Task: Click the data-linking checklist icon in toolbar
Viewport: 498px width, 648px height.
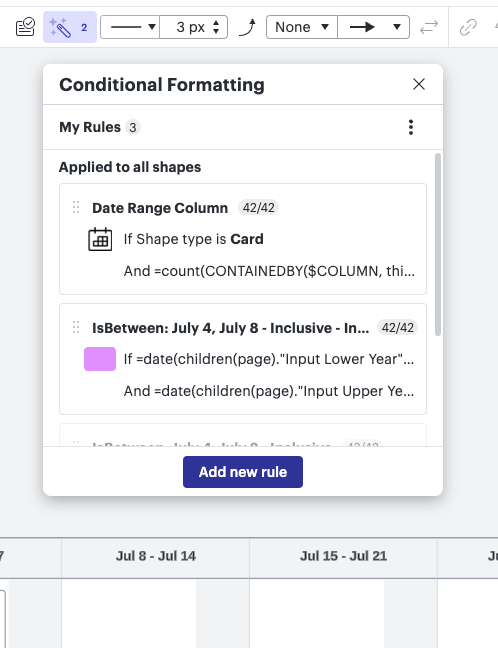Action: [25, 27]
